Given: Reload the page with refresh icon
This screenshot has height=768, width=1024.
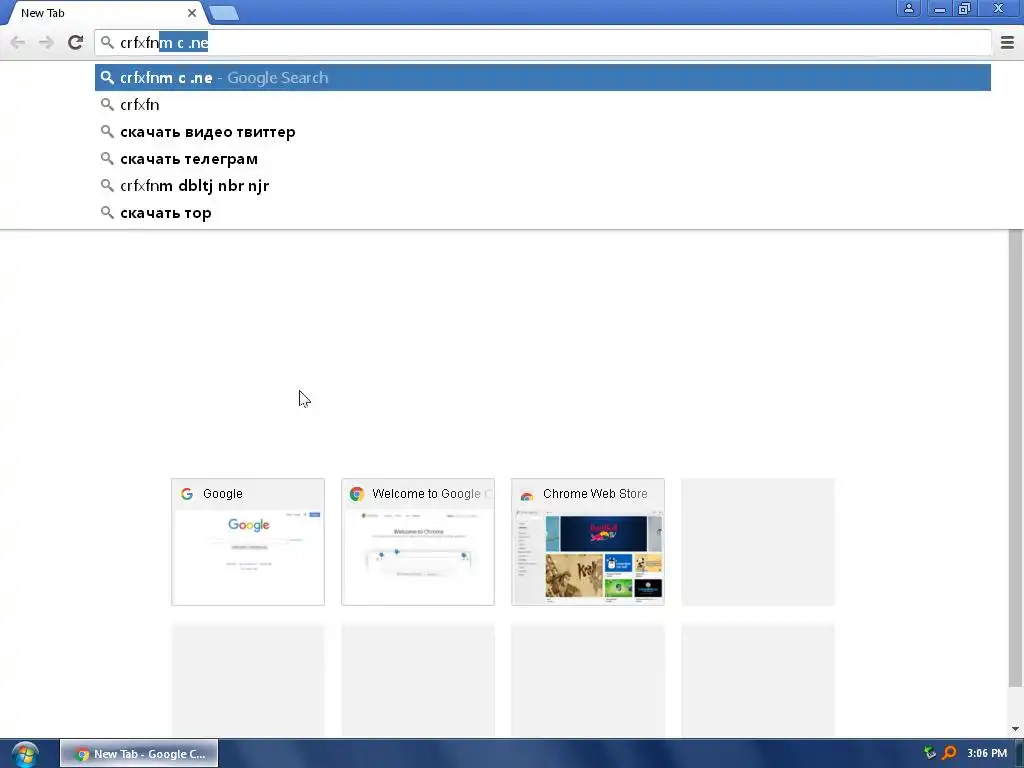Looking at the screenshot, I should point(75,42).
